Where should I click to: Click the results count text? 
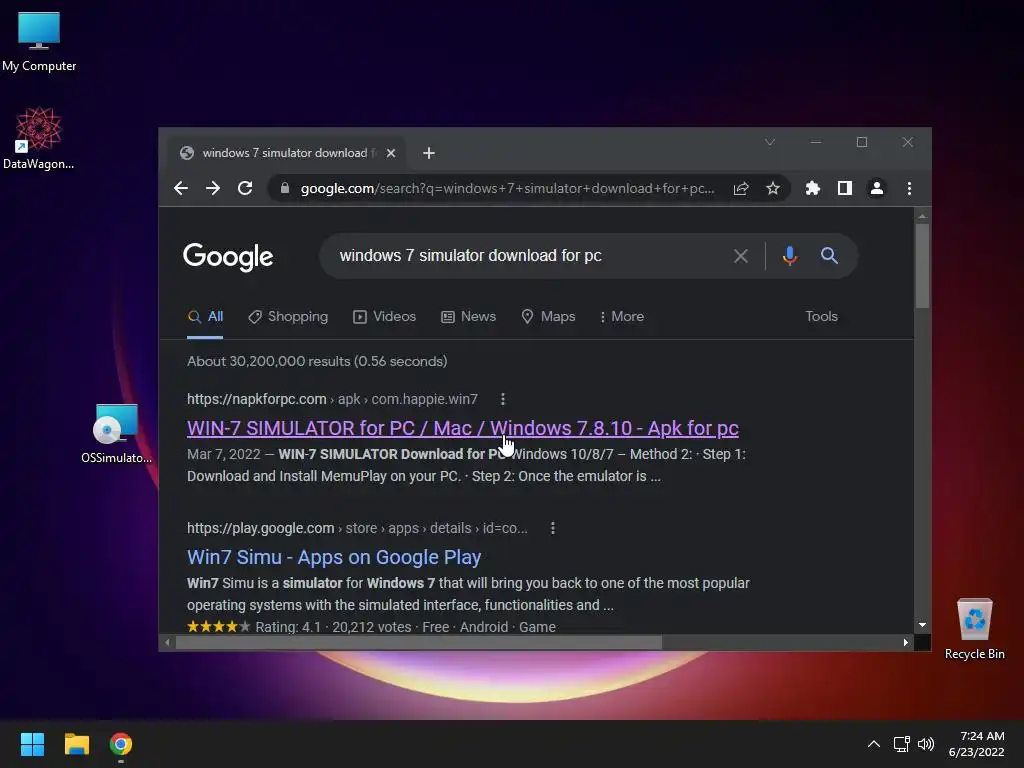pos(317,361)
